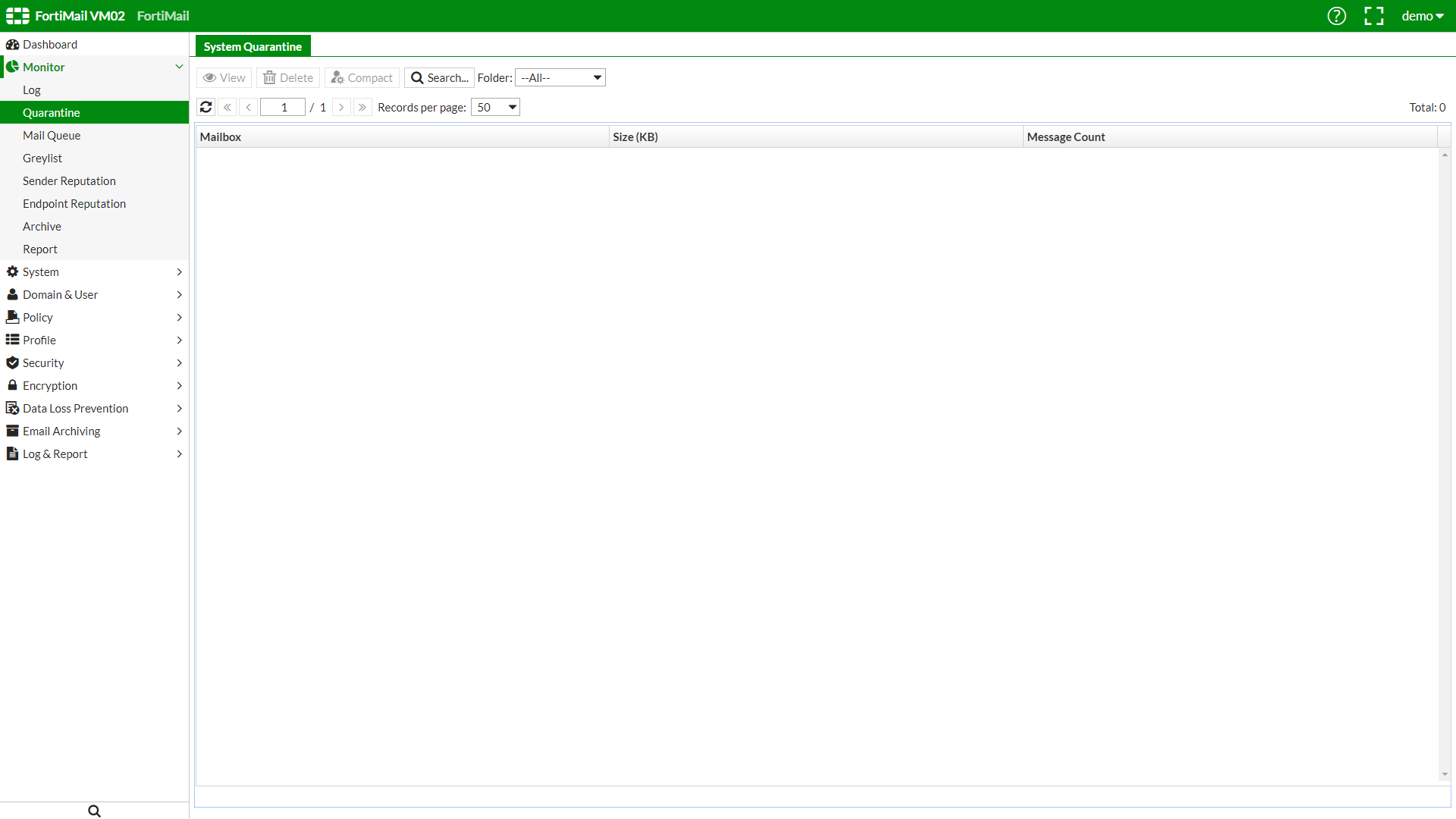Image resolution: width=1456 pixels, height=819 pixels.
Task: Open the Folder dropdown
Action: click(x=560, y=77)
